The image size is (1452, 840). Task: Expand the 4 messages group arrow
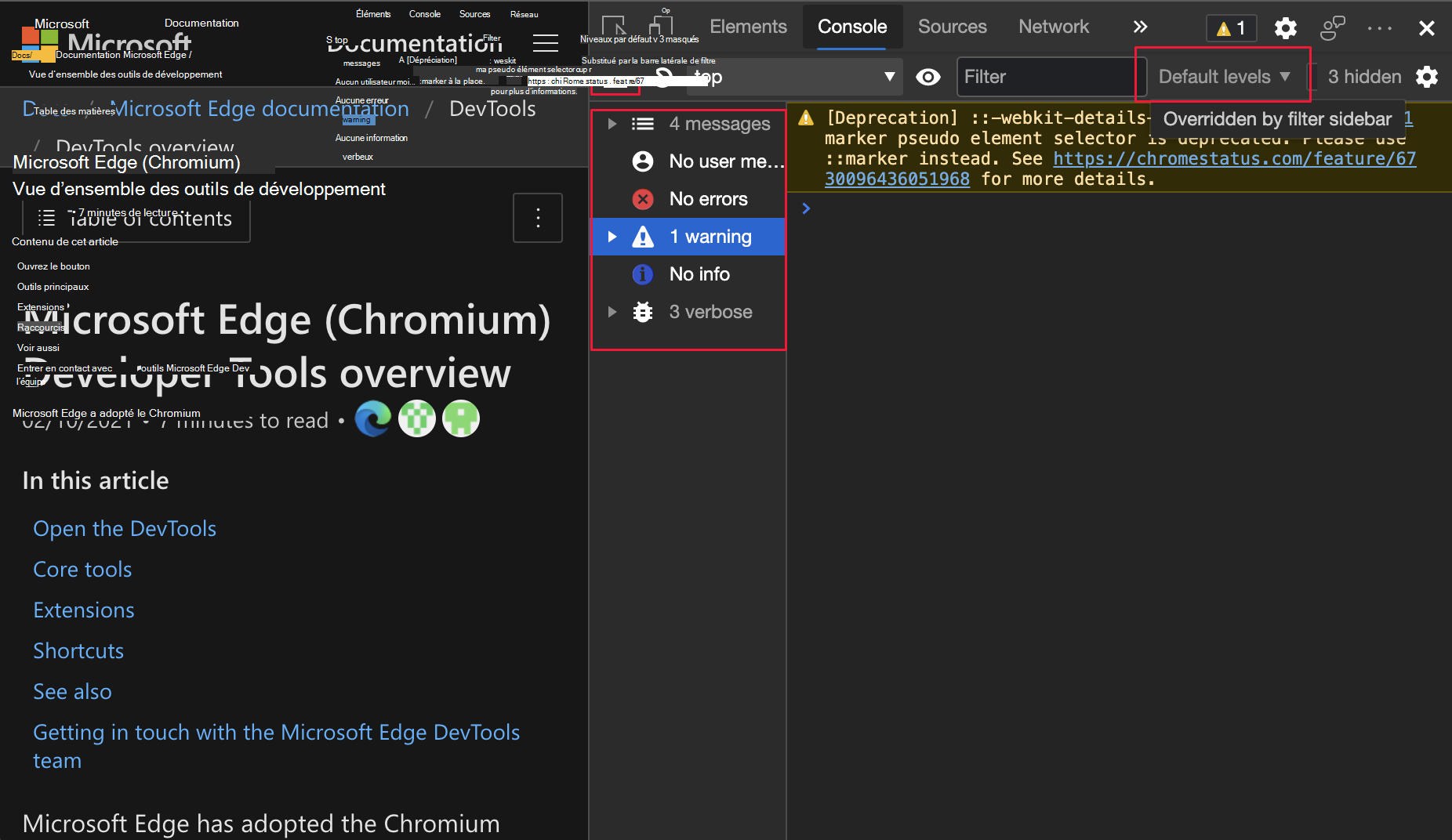[612, 124]
